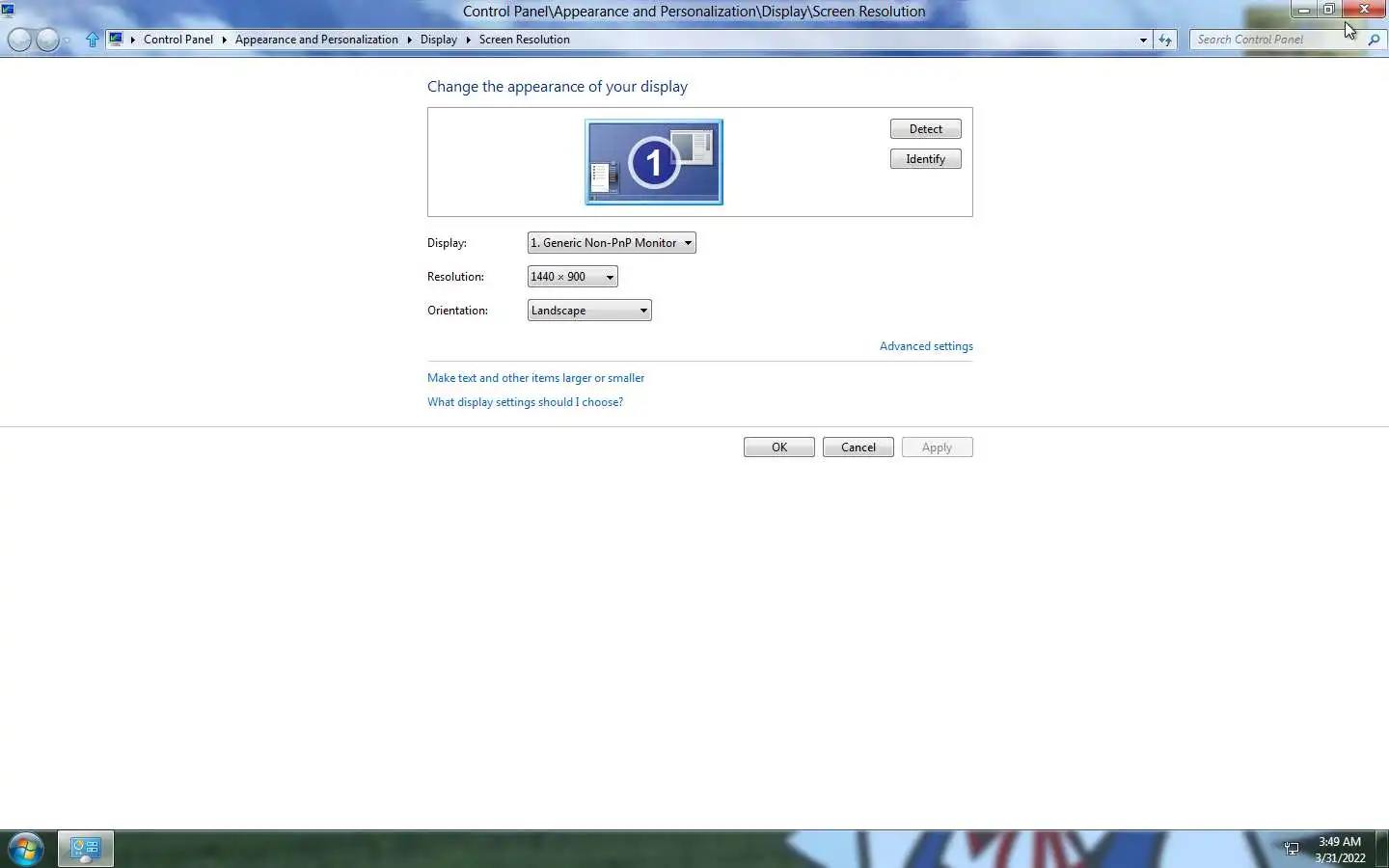Click the 'Resolution:' label
Image resolution: width=1389 pixels, height=868 pixels.
(456, 277)
